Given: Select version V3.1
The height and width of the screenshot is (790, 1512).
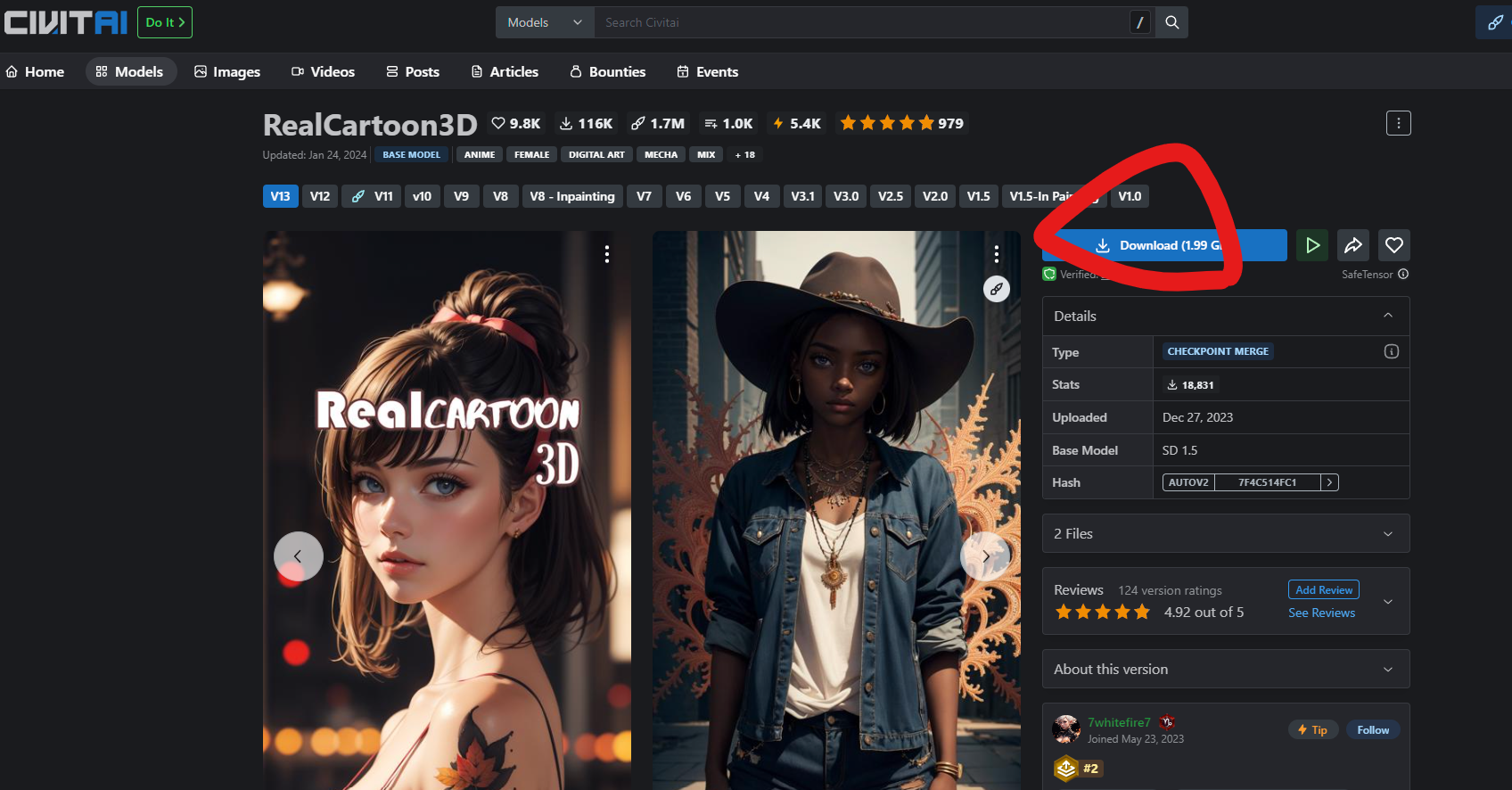Looking at the screenshot, I should (x=802, y=196).
